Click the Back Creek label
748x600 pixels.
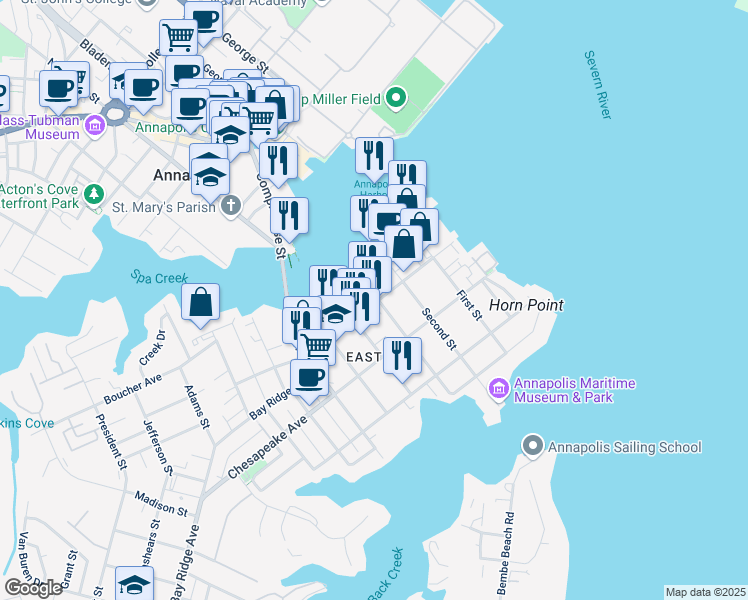[x=386, y=575]
